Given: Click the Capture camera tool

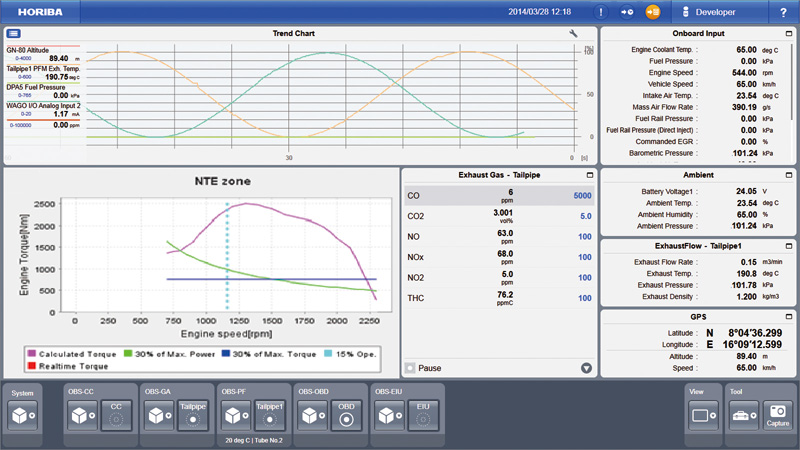Looking at the screenshot, I should 776,413.
